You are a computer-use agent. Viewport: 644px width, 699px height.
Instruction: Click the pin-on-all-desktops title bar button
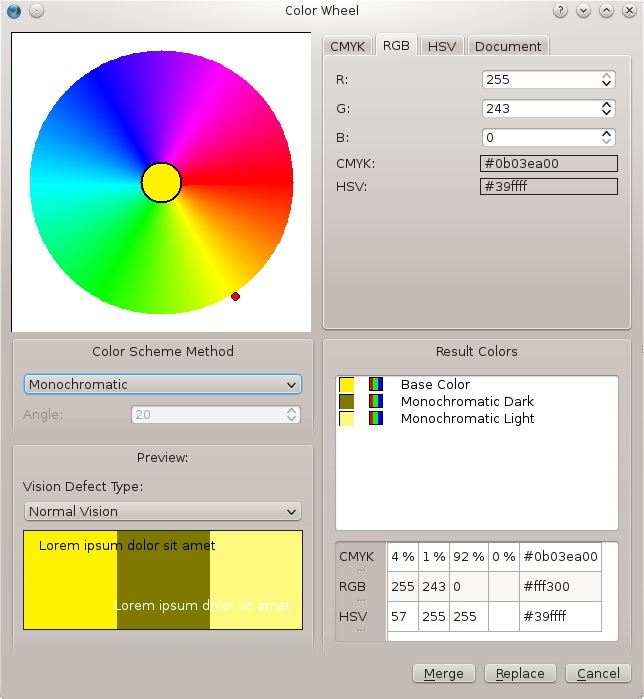coord(37,11)
